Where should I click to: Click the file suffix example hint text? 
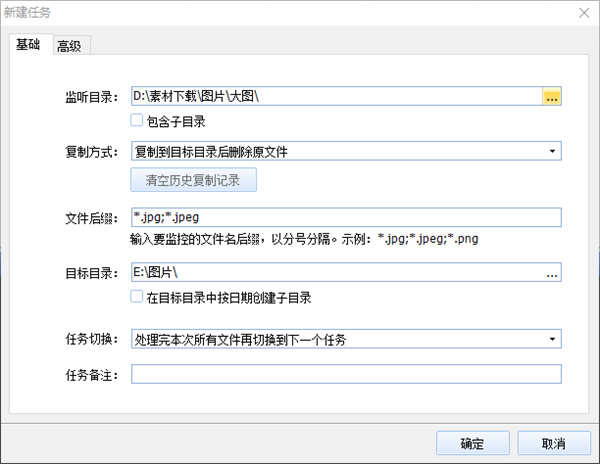(x=302, y=240)
